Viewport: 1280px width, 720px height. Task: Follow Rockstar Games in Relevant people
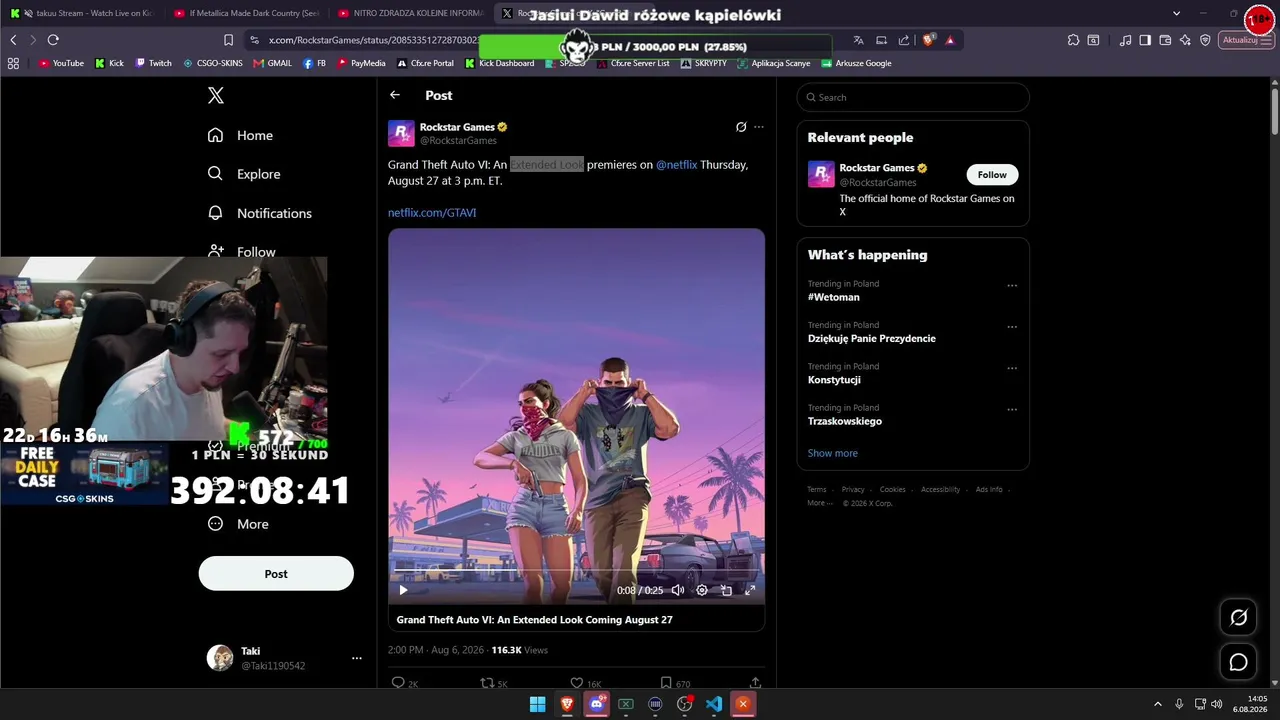tap(992, 175)
